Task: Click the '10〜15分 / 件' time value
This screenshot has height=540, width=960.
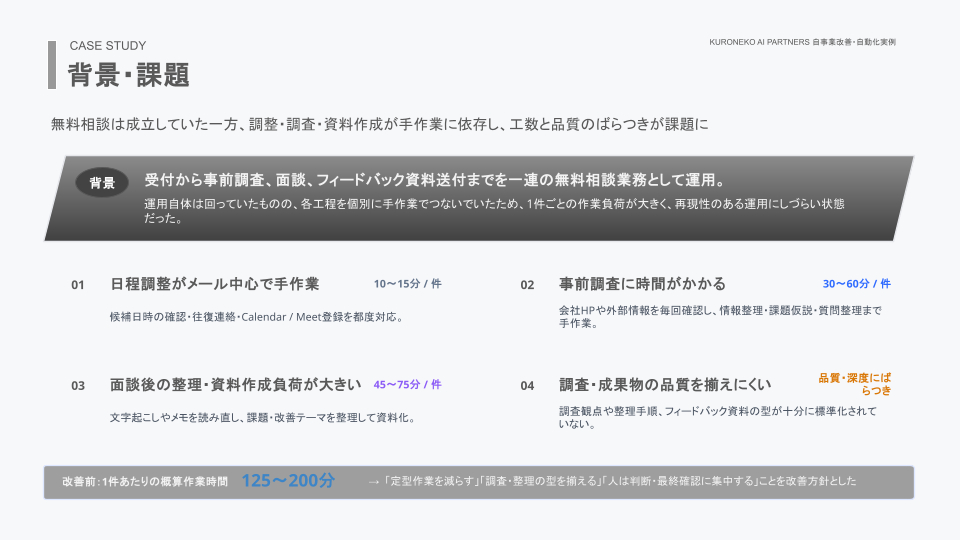Action: click(407, 284)
